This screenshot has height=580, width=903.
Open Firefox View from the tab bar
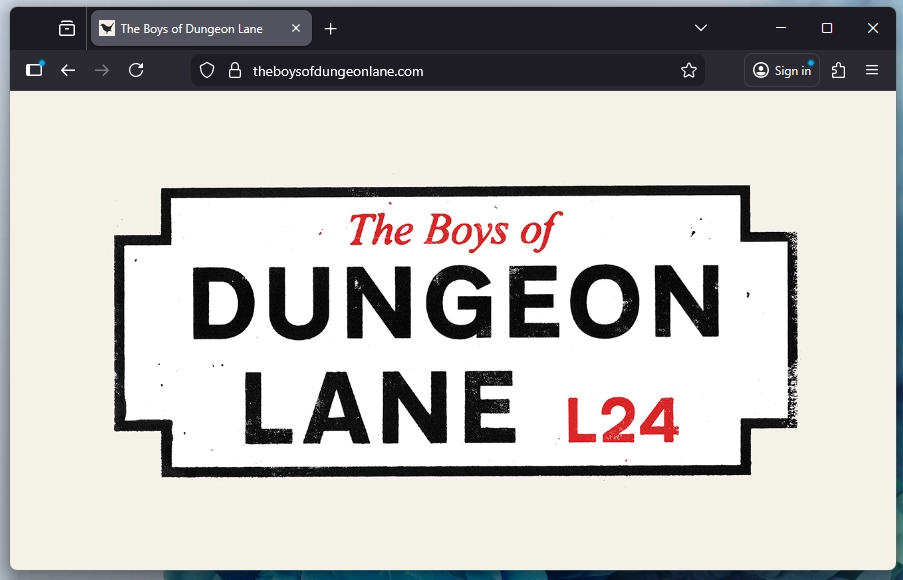tap(67, 29)
